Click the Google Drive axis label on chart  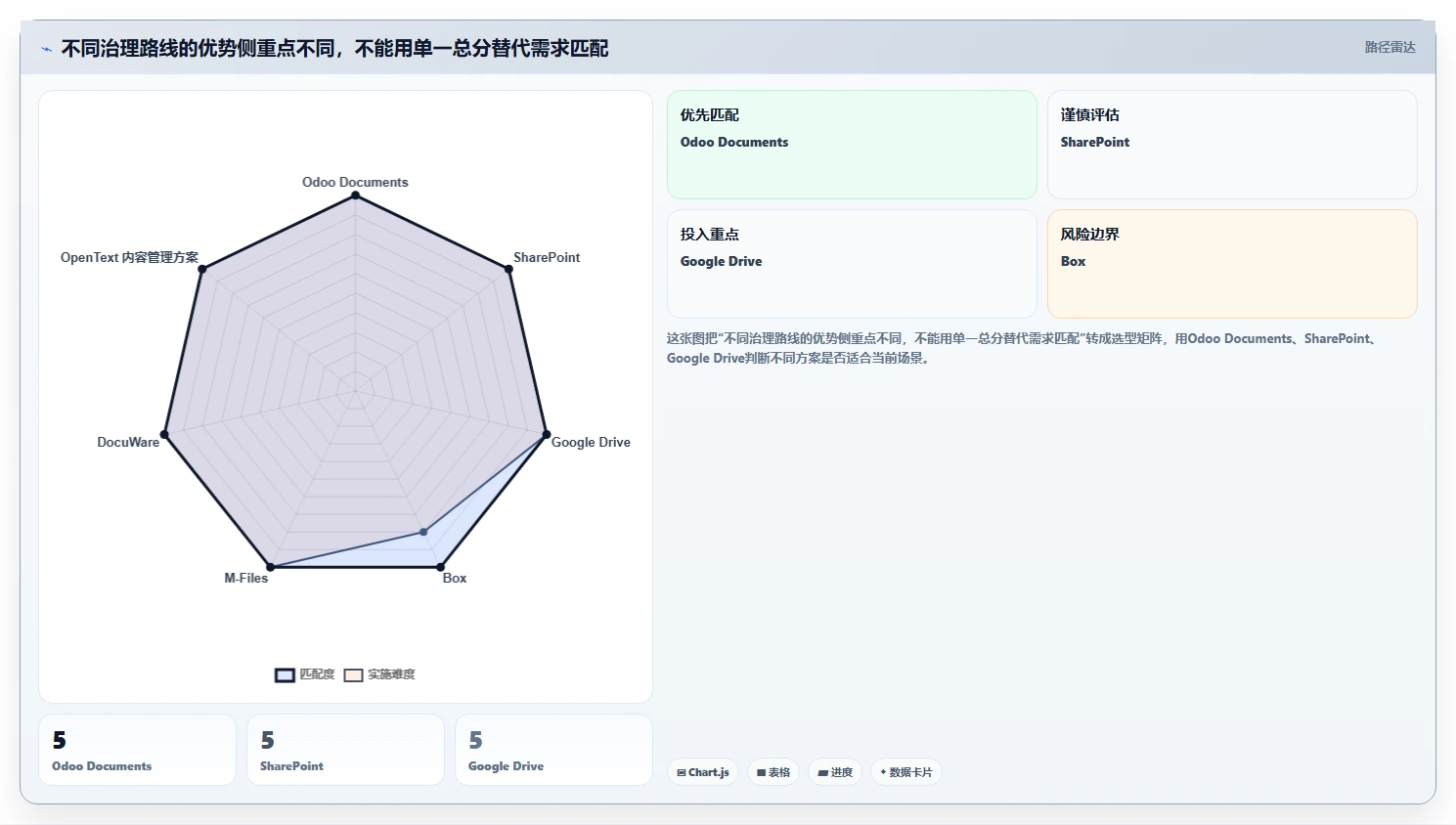coord(591,442)
